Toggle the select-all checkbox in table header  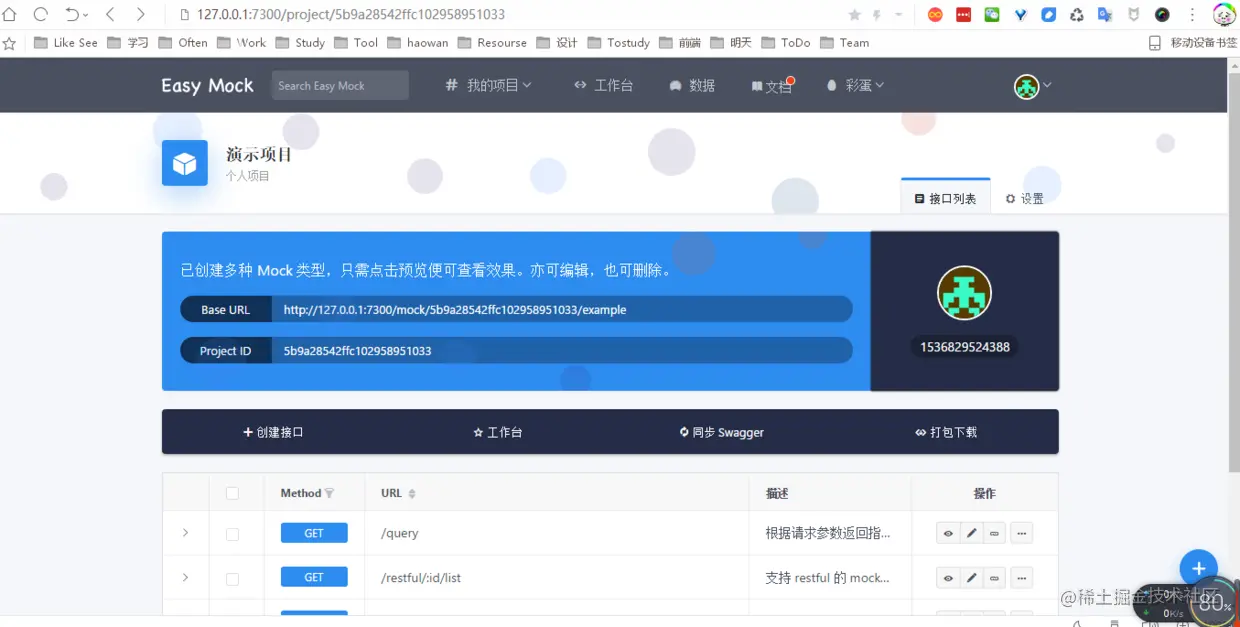232,493
